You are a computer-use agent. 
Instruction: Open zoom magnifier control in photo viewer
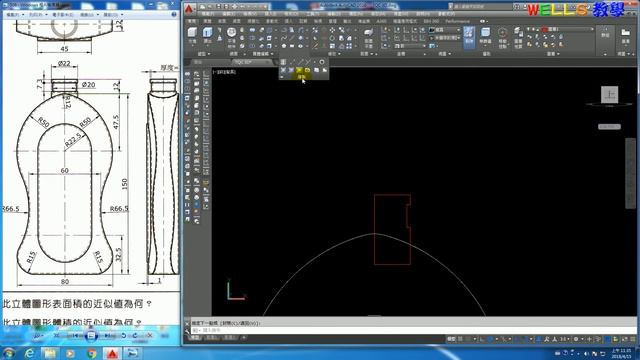coord(38,336)
